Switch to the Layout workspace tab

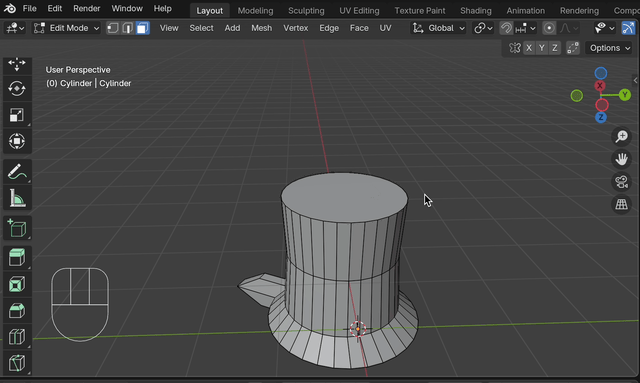click(x=209, y=11)
